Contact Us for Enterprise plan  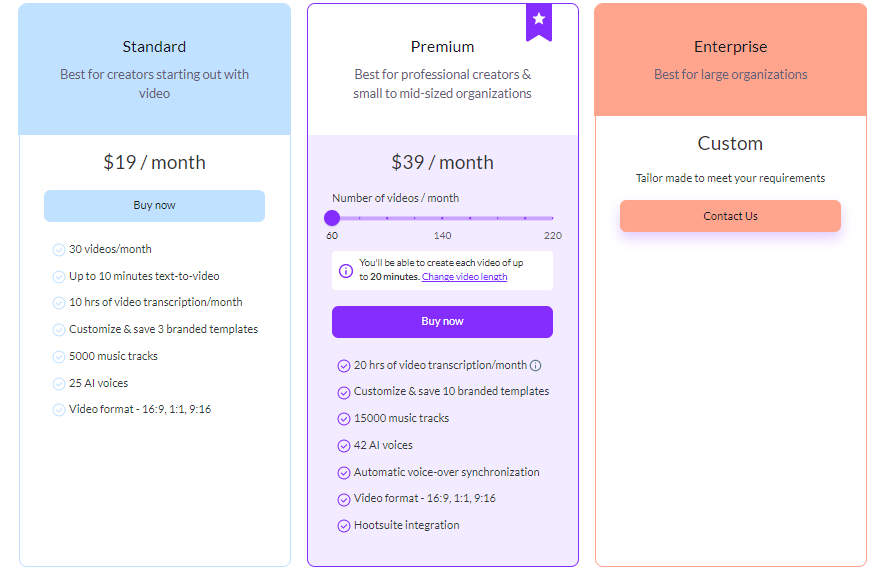click(730, 216)
